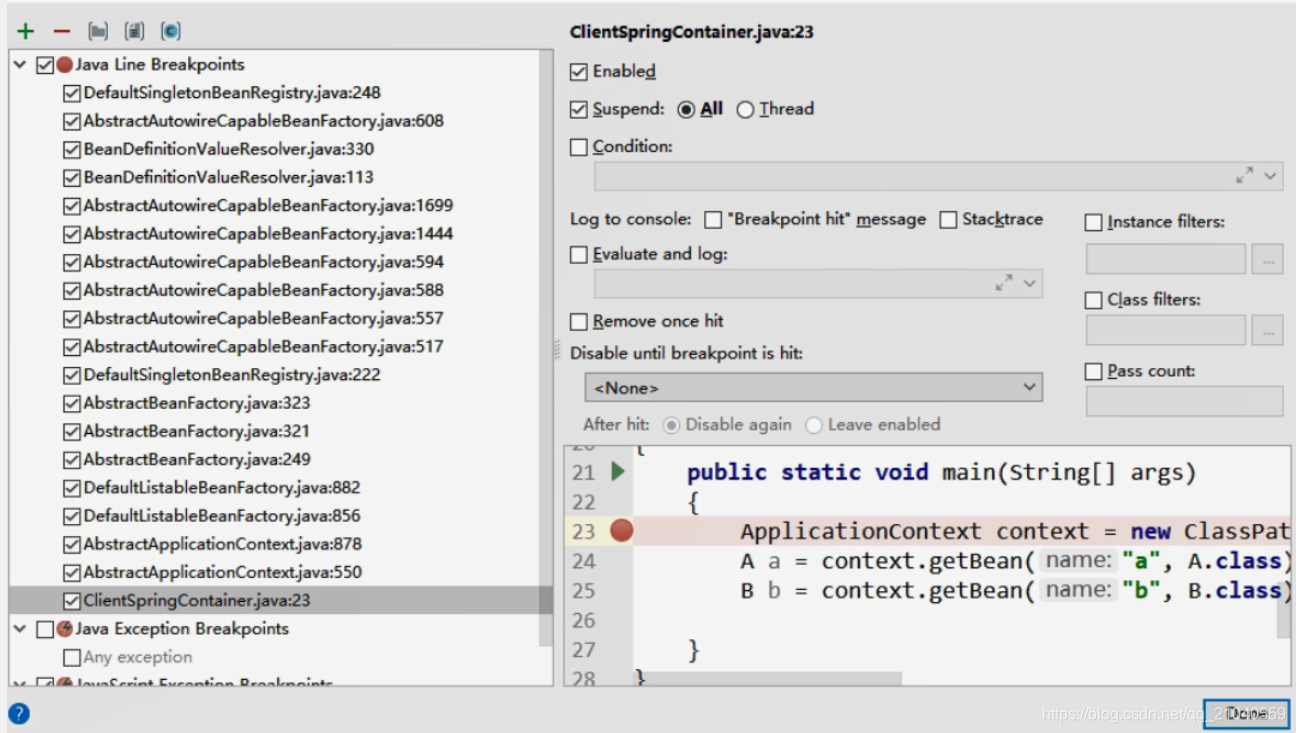Click the Done button
The width and height of the screenshot is (1296, 733).
[1246, 713]
